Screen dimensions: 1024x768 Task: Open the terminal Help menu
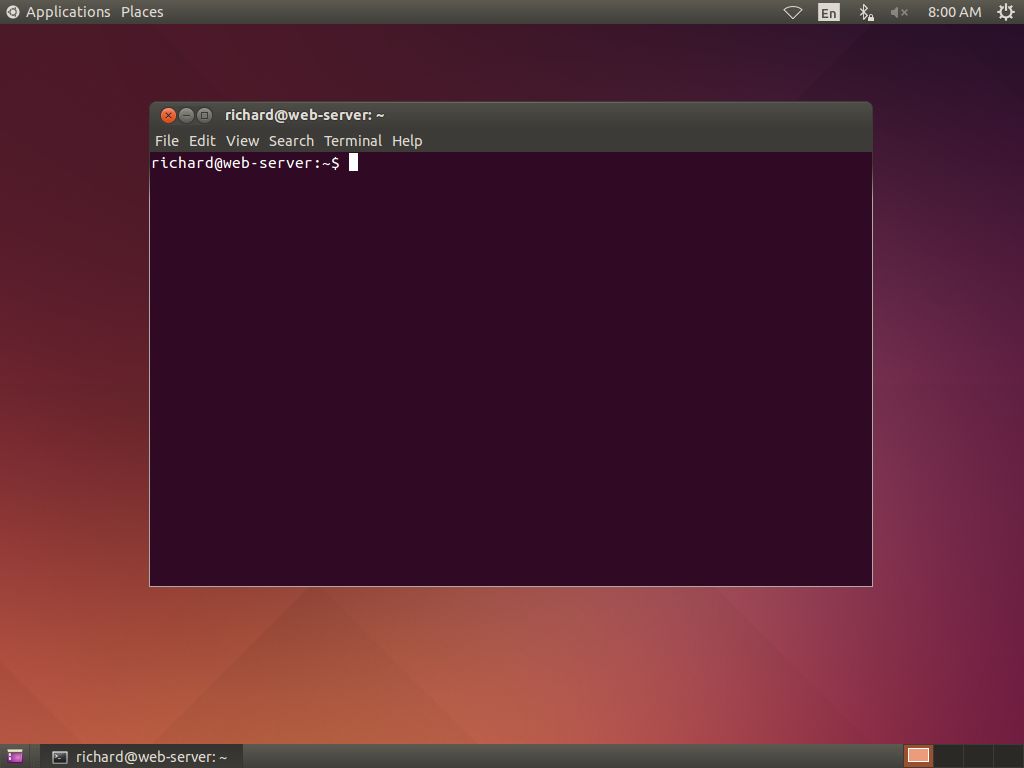tap(407, 140)
